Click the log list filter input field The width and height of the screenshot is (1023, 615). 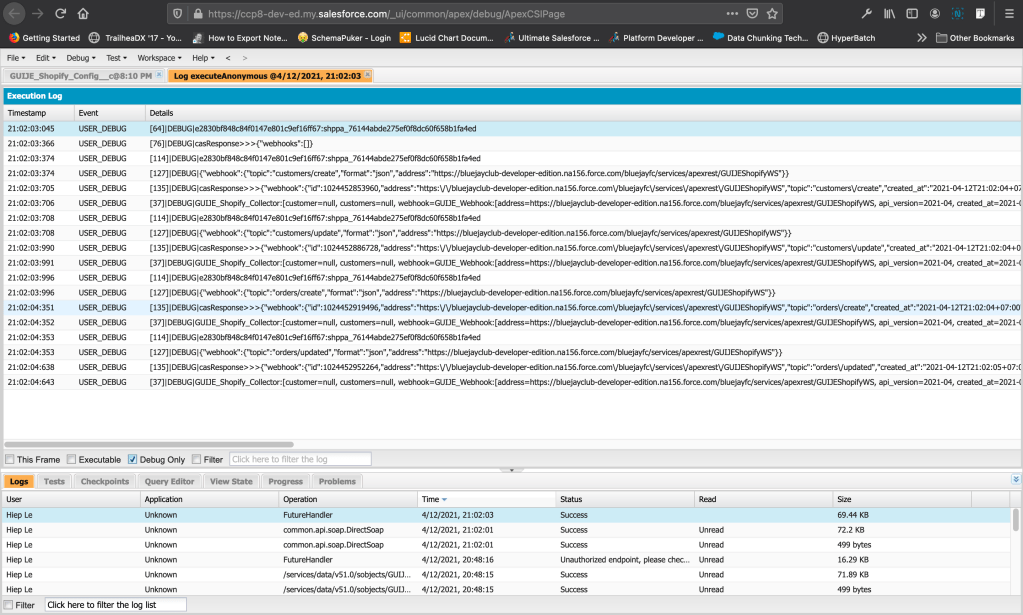(x=115, y=605)
